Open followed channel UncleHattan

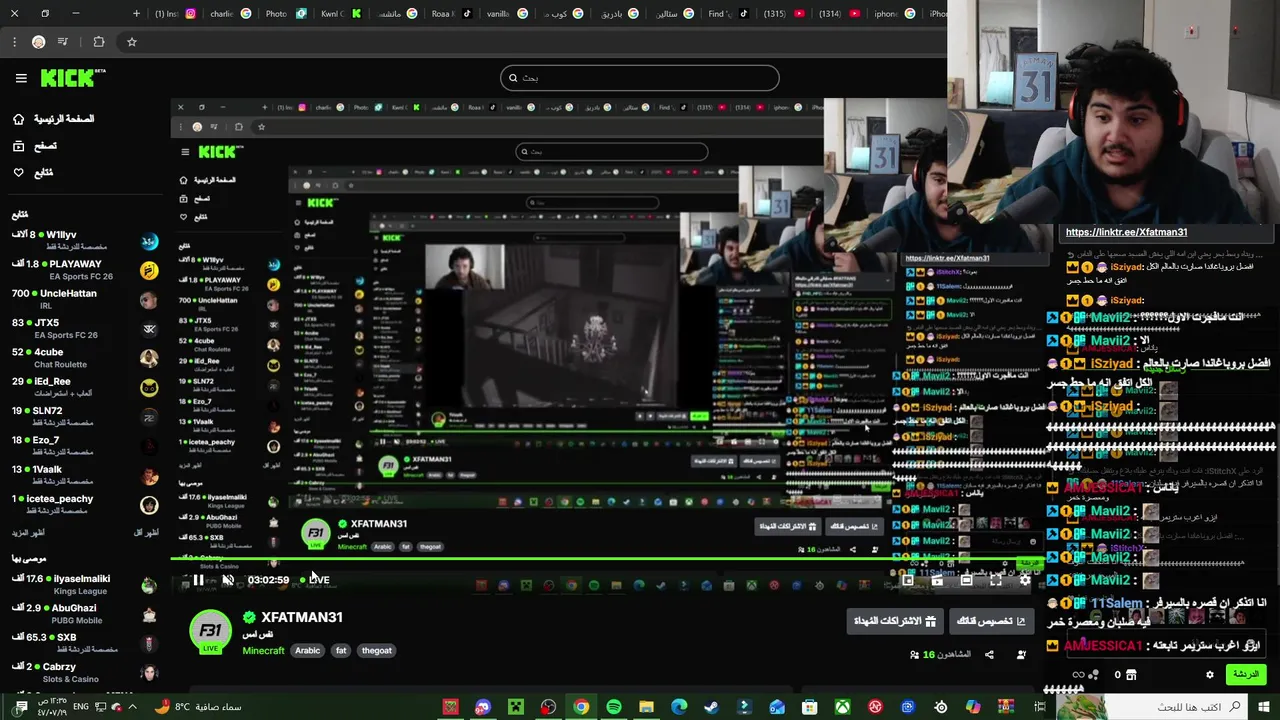coord(85,299)
